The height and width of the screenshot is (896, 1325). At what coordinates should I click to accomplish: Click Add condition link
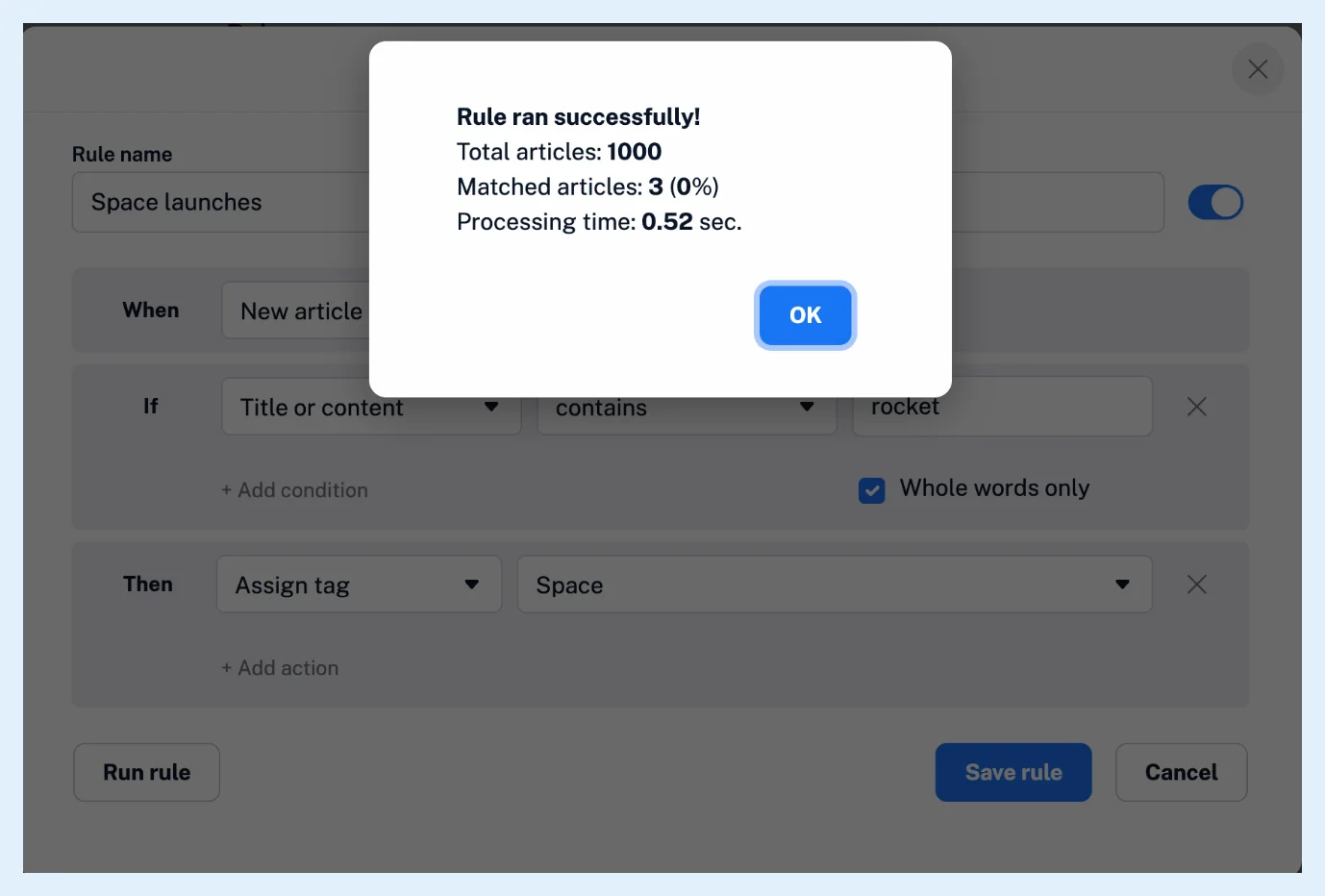294,490
